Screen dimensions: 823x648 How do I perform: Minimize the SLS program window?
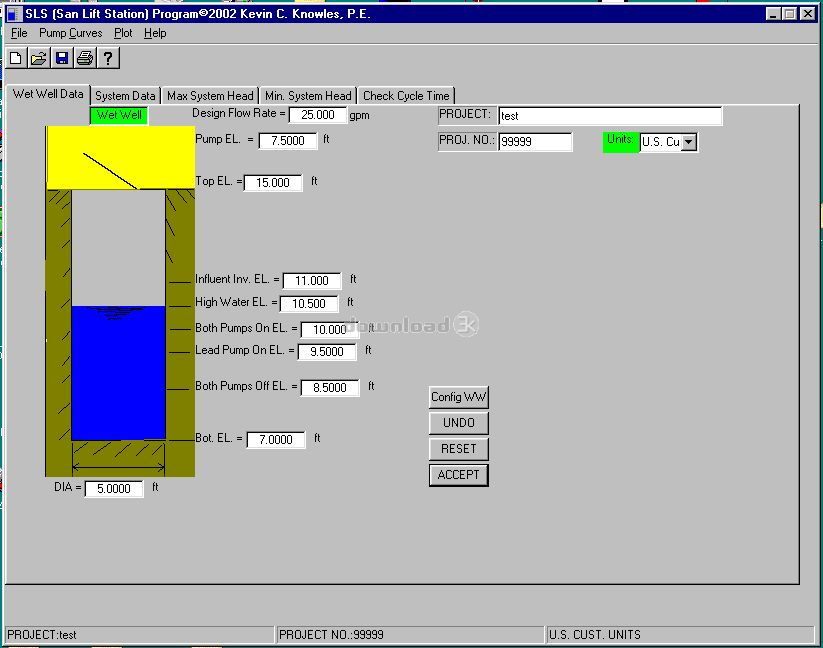pos(773,14)
